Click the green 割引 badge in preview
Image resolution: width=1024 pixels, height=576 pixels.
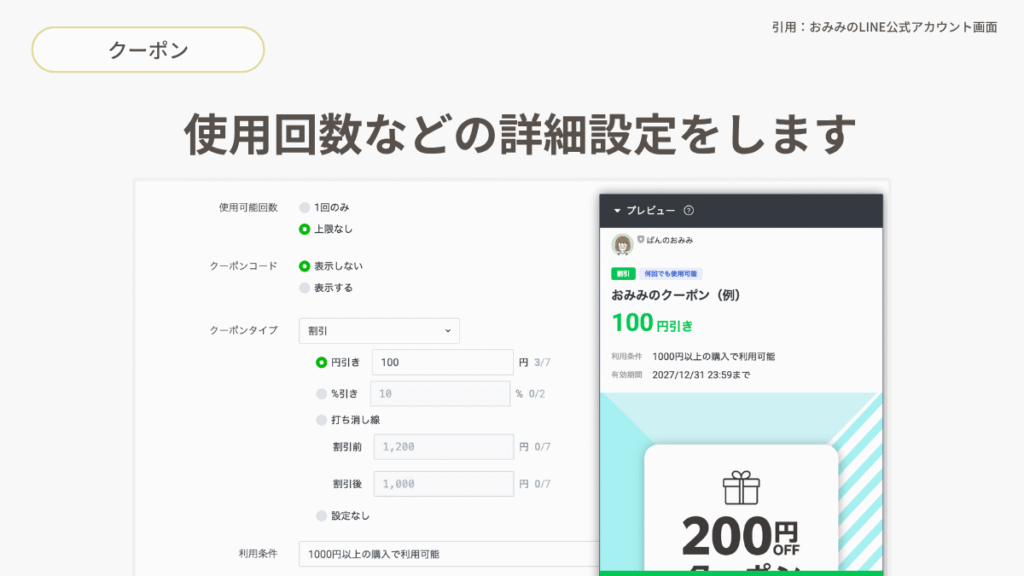click(x=622, y=274)
